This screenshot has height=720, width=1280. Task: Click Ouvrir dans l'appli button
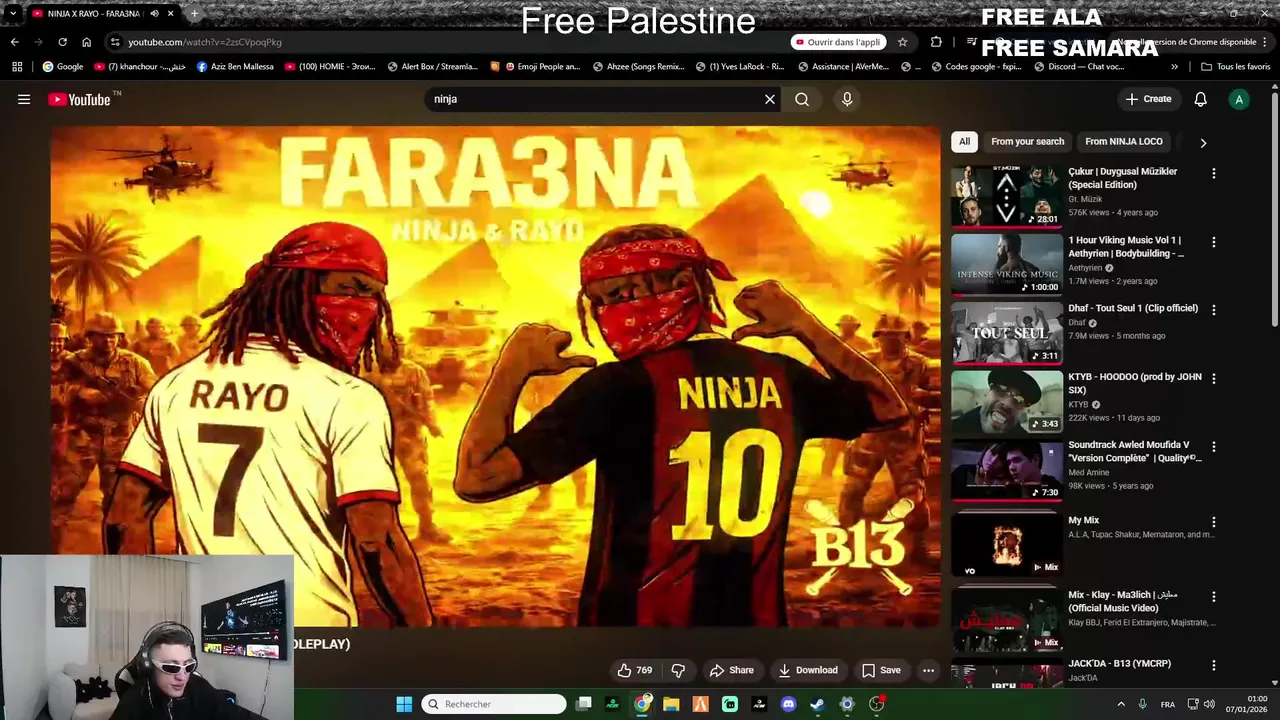838,42
